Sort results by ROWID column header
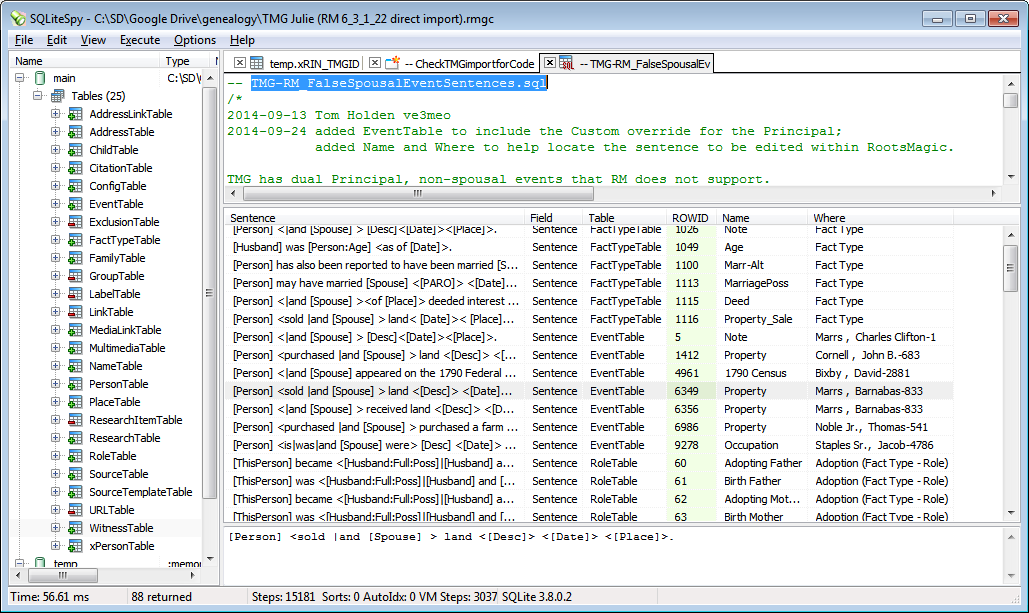This screenshot has height=613, width=1029. click(690, 218)
